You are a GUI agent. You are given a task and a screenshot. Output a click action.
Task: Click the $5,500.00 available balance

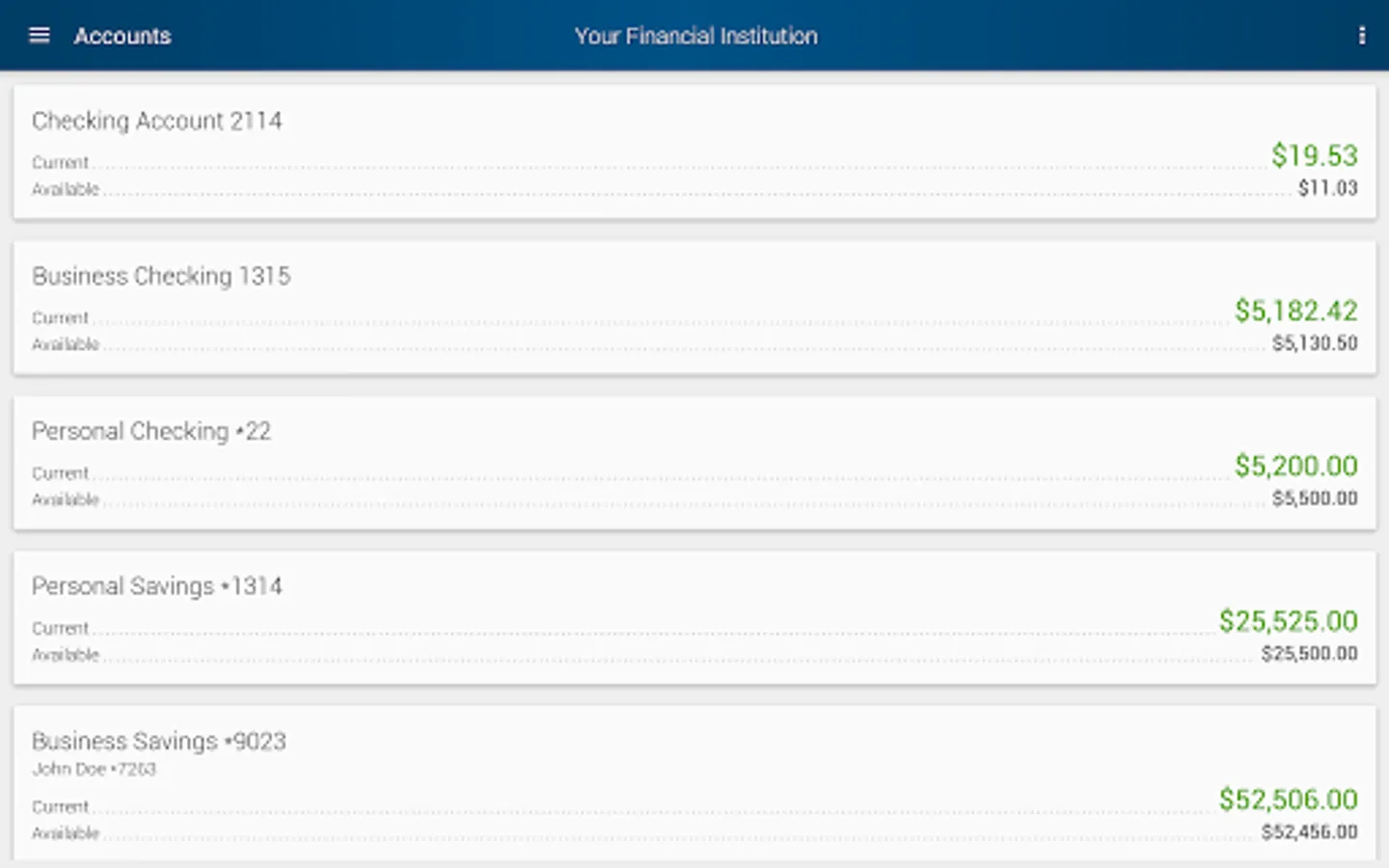[1314, 499]
